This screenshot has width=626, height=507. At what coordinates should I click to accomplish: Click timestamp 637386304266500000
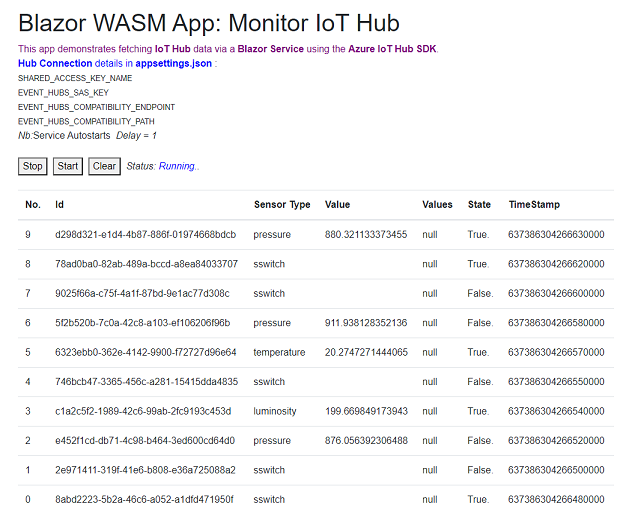tap(556, 470)
